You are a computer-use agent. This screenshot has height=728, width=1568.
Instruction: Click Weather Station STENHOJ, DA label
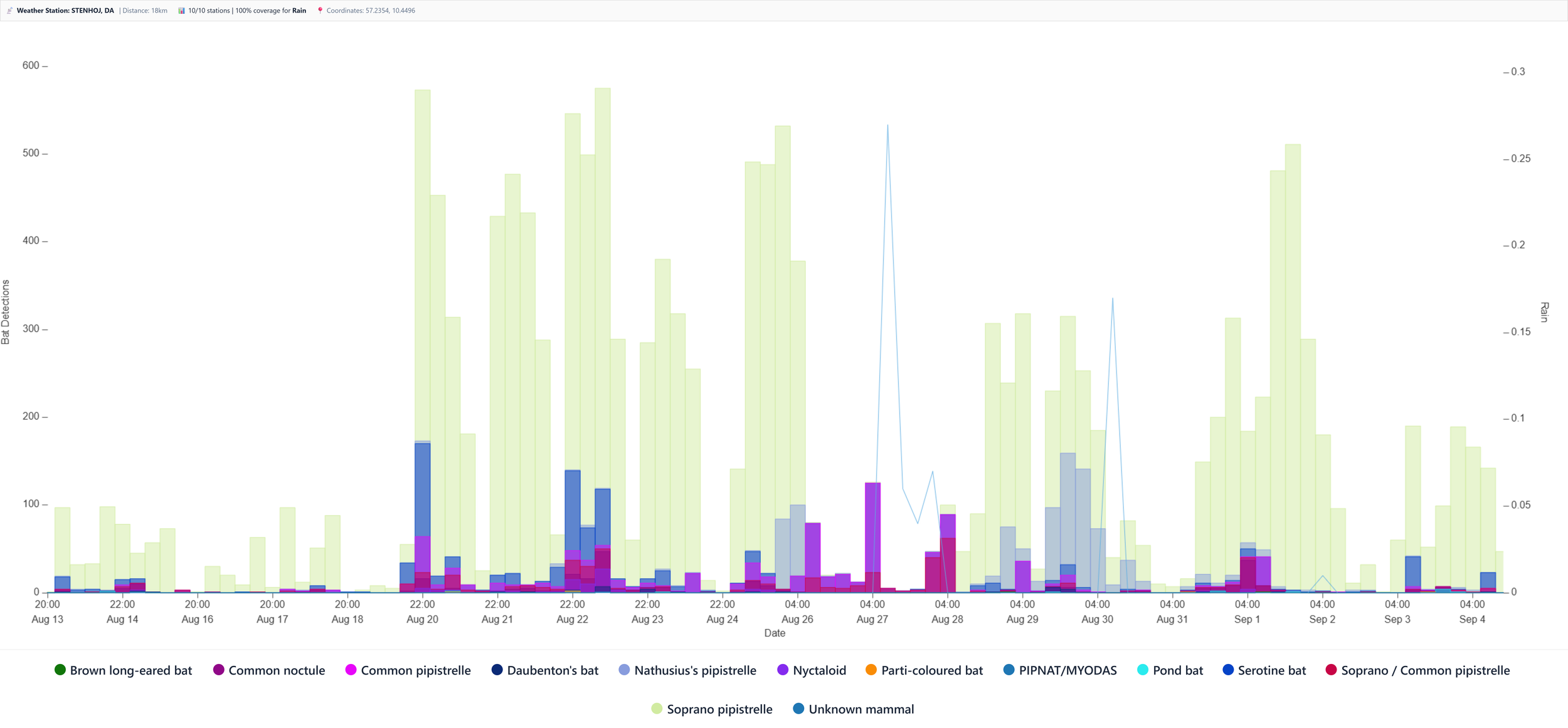tap(65, 11)
